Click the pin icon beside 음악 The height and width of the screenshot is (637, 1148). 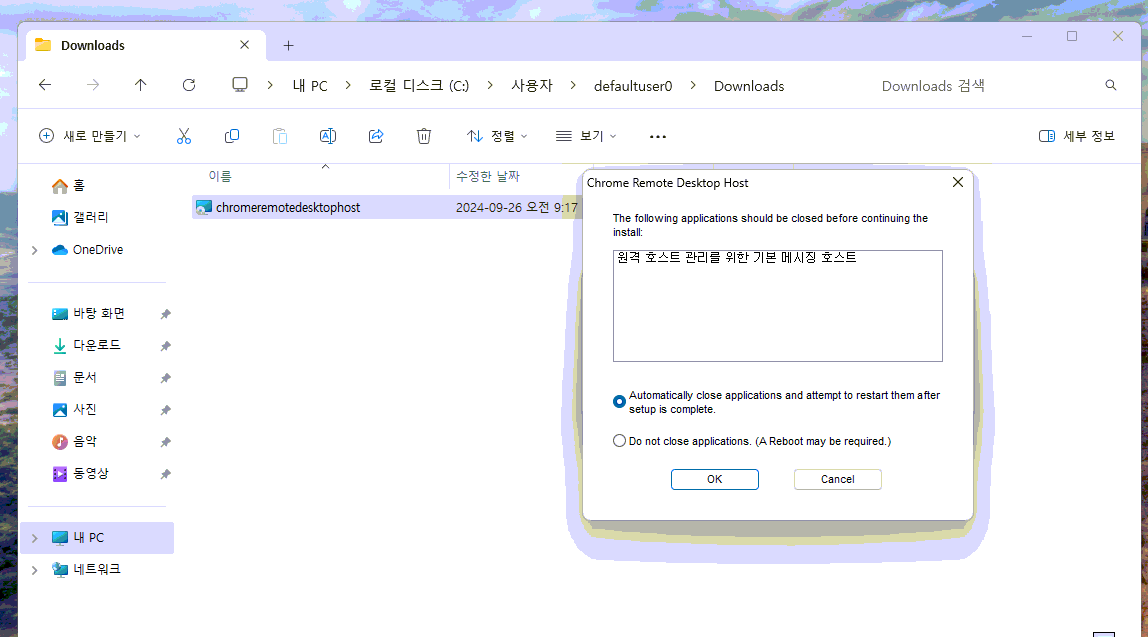pos(165,442)
